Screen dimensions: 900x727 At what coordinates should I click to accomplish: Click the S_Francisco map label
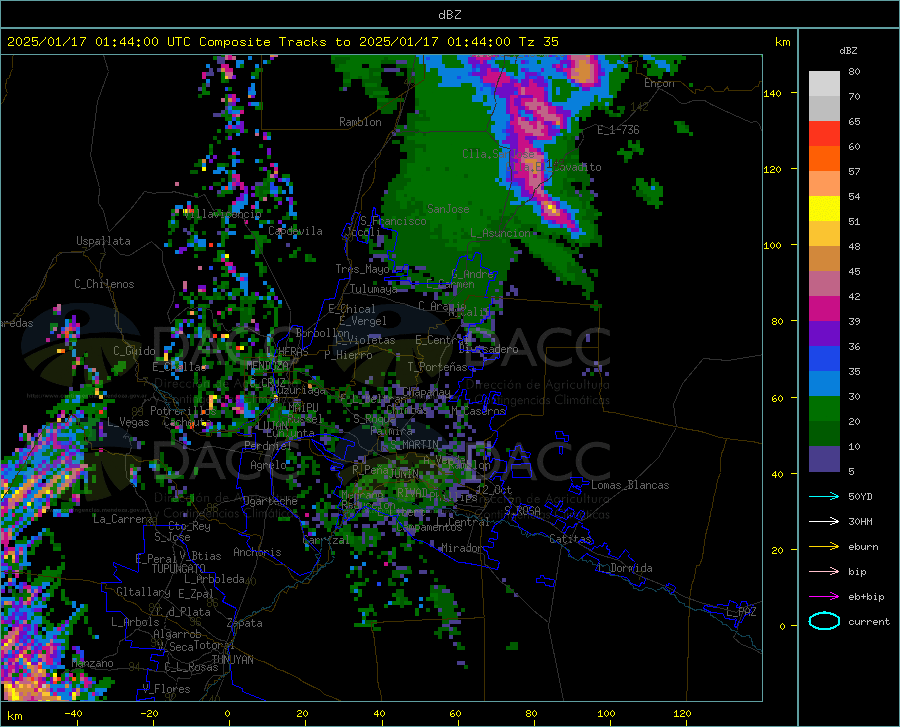pyautogui.click(x=393, y=221)
